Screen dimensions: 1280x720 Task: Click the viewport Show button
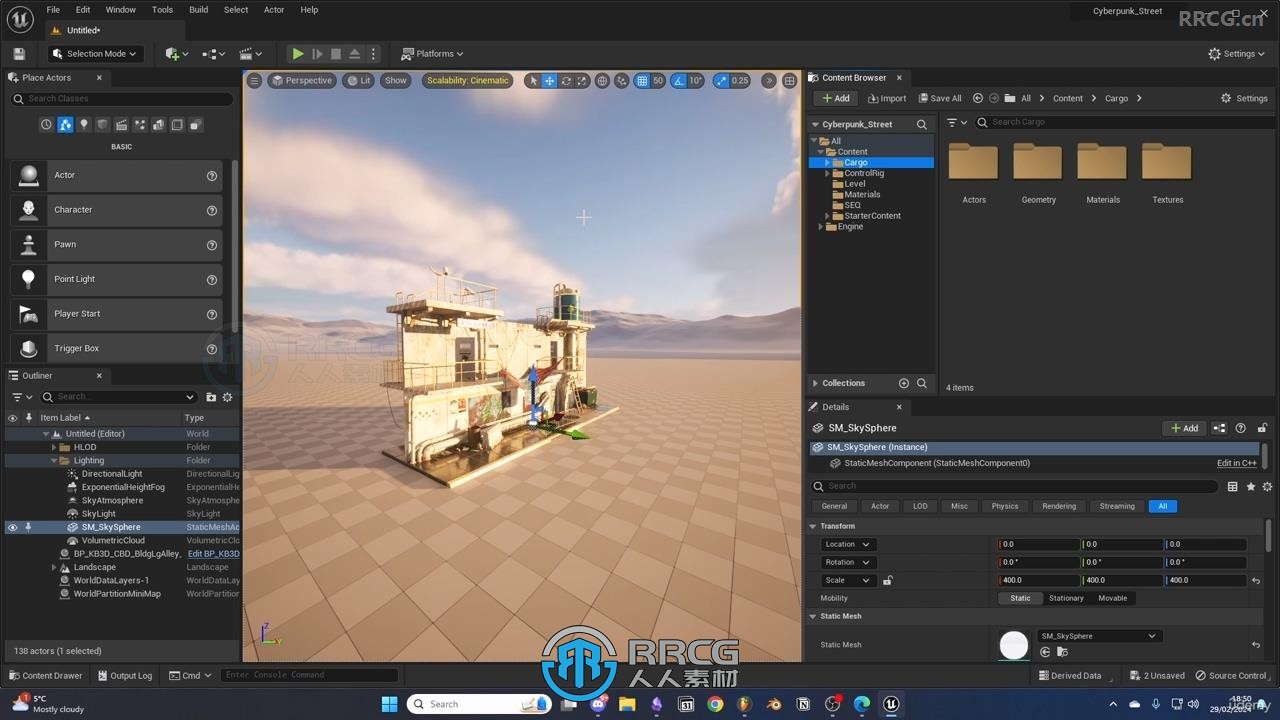[x=396, y=81]
